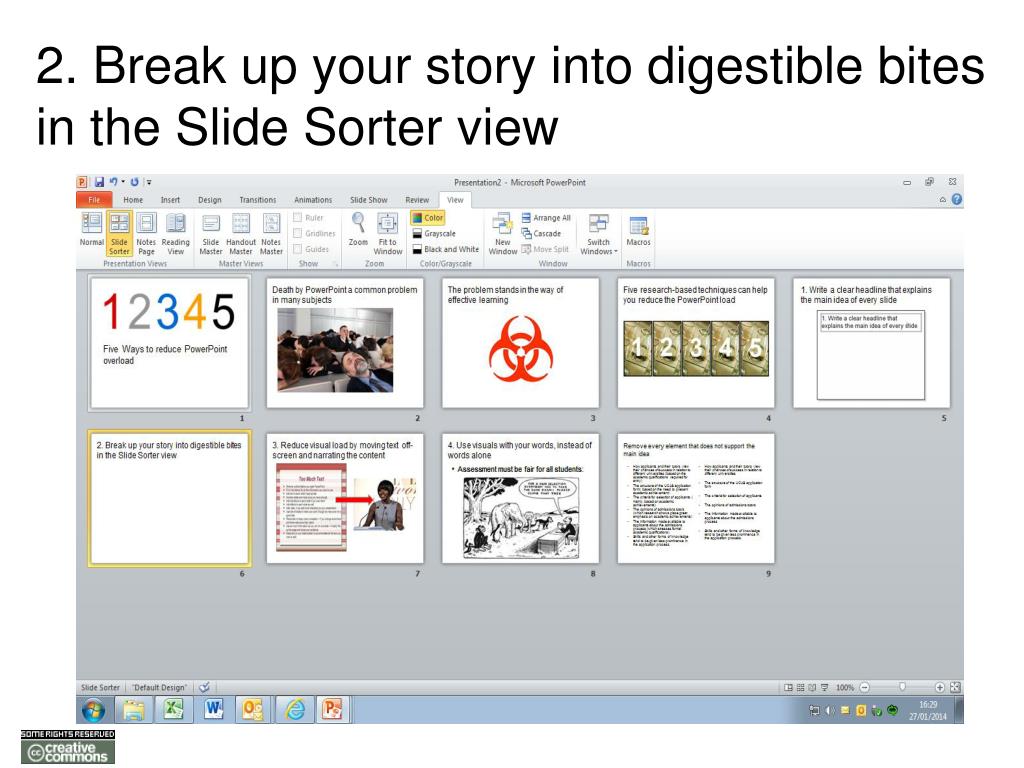Open the File tab
Screen dimensions: 1024x768
[95, 200]
